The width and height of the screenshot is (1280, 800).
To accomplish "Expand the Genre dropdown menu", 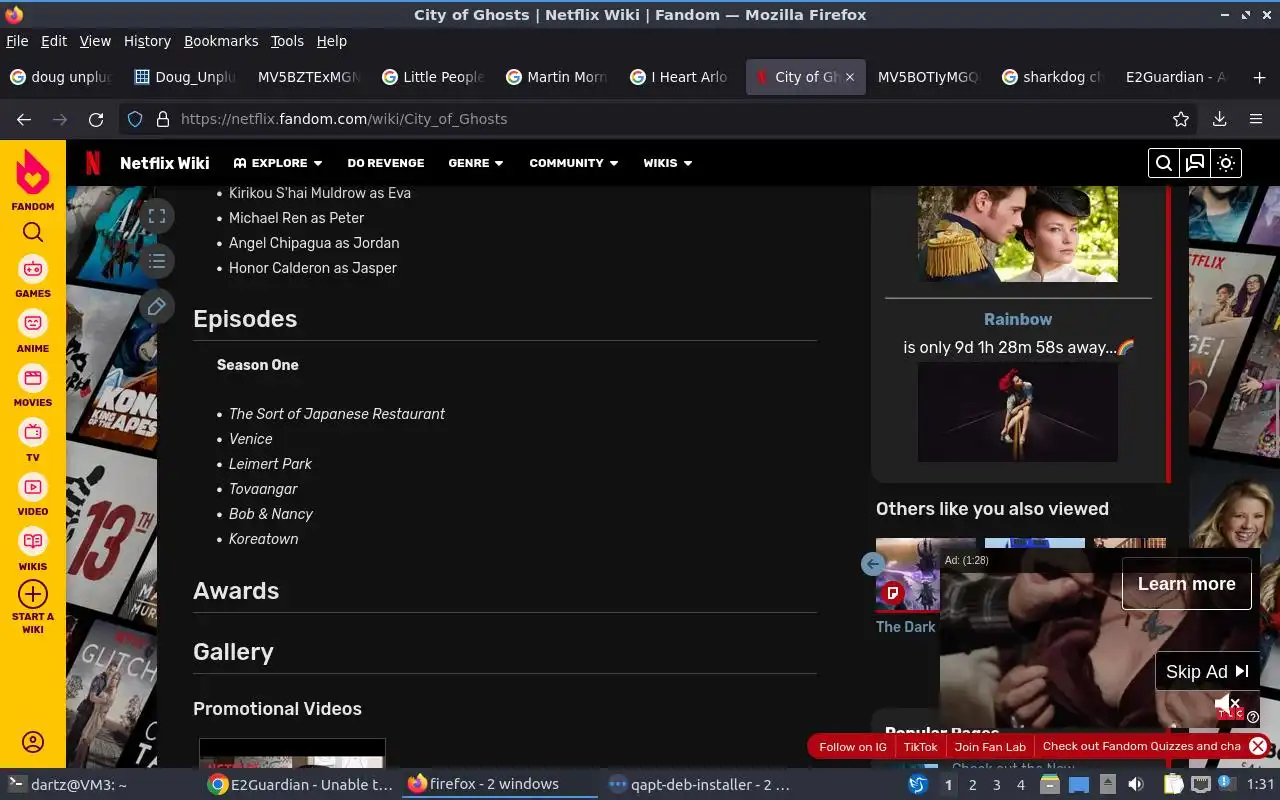I will 476,163.
